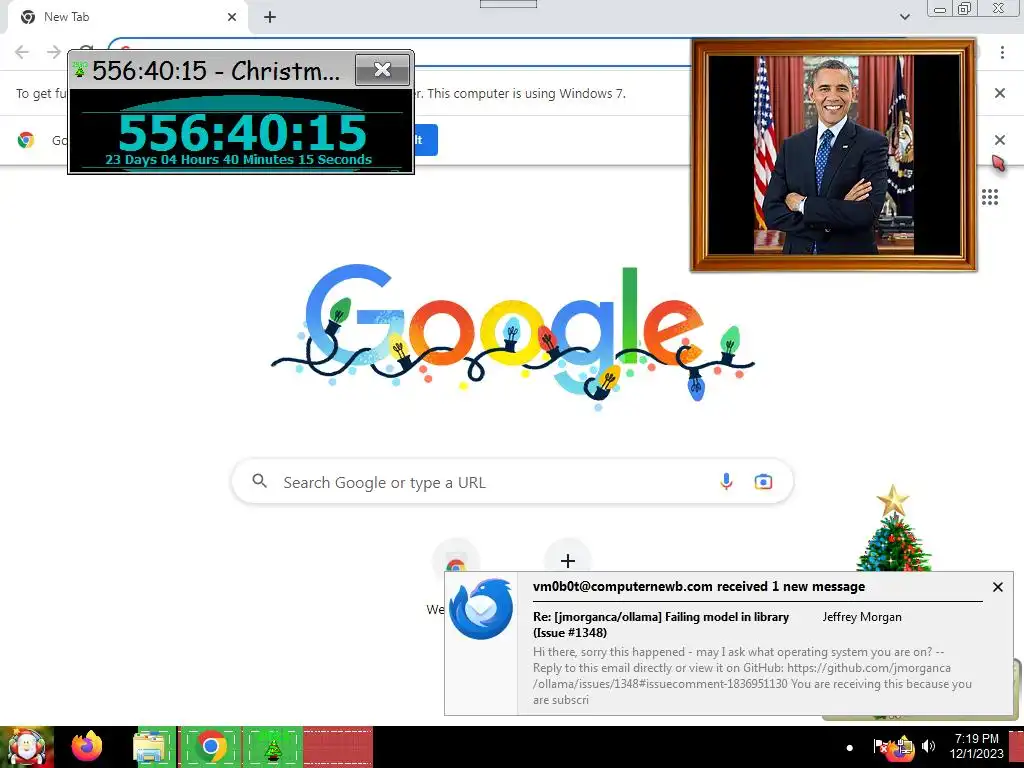
Task: Open the Google apps grid icon
Action: [x=990, y=197]
